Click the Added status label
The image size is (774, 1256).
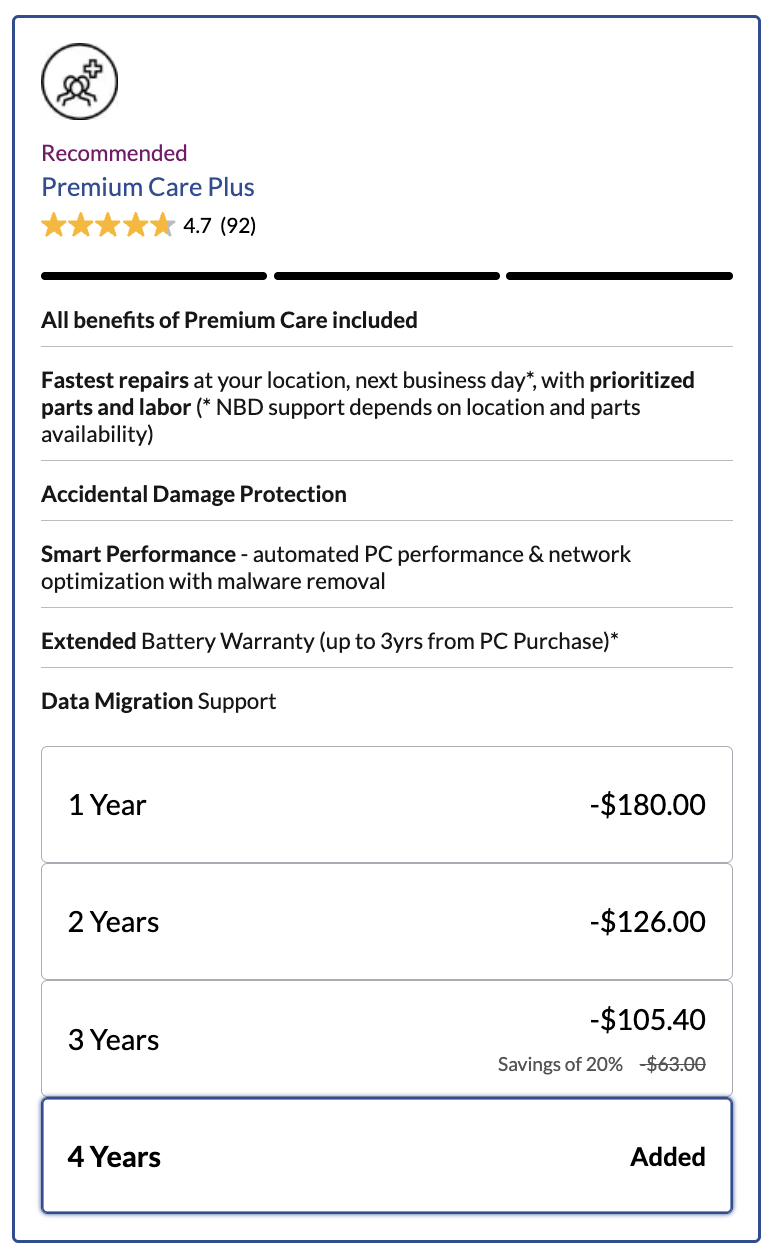coord(667,1157)
